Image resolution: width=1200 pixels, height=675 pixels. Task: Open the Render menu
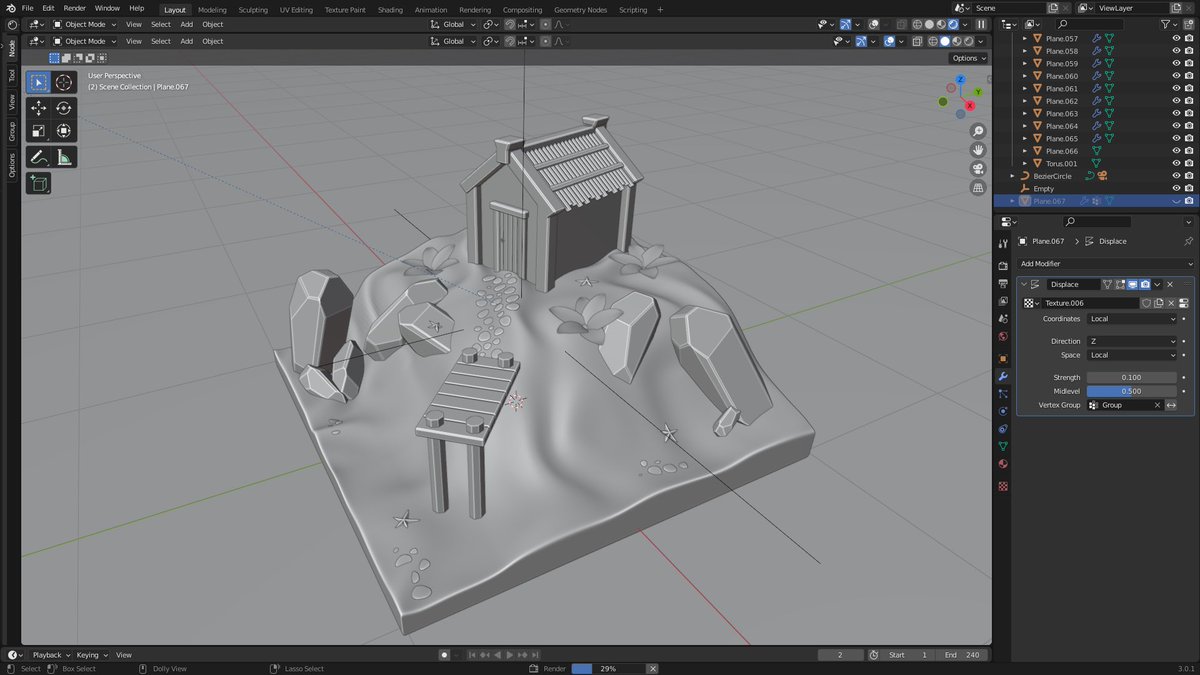pyautogui.click(x=75, y=8)
